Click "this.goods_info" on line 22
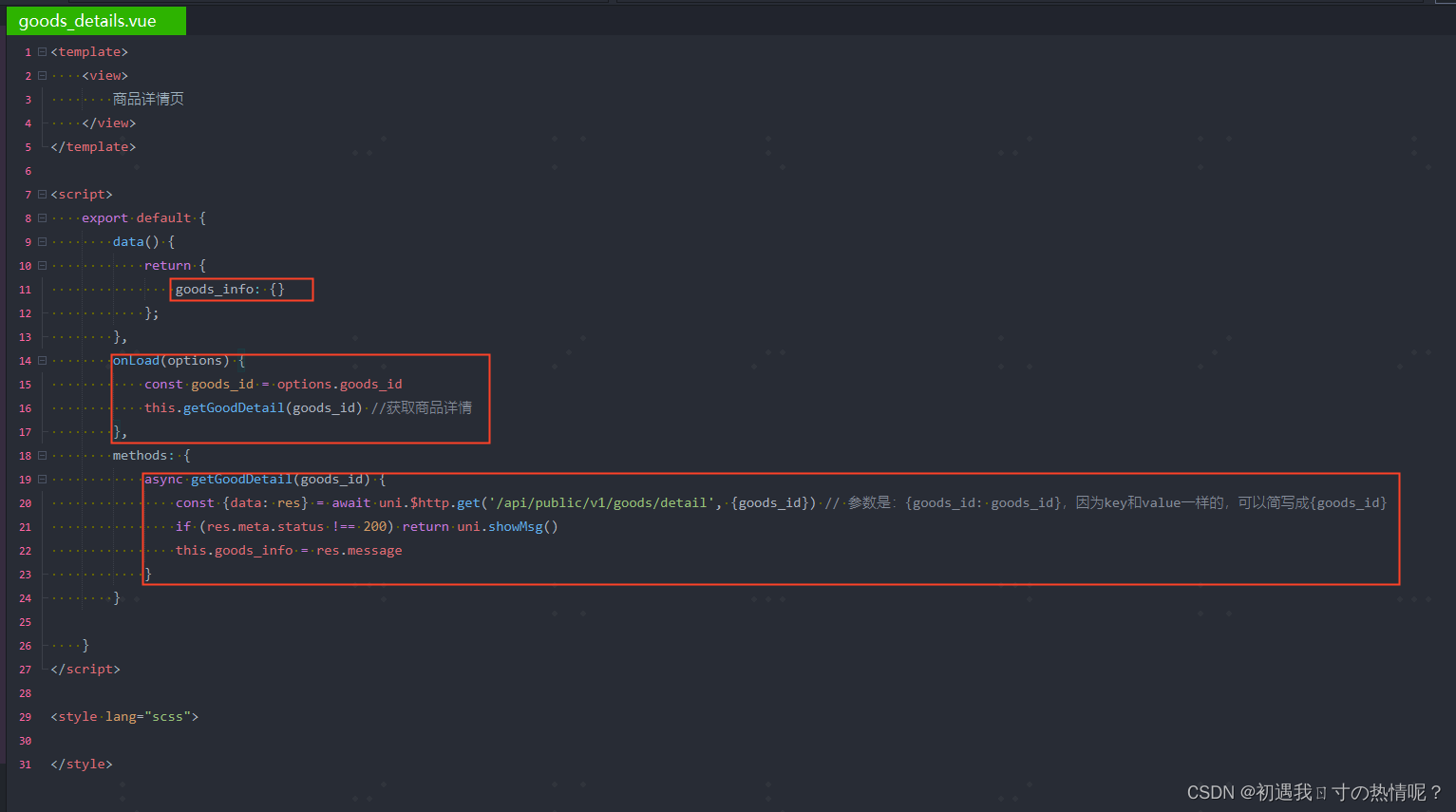The height and width of the screenshot is (812, 1456). point(235,551)
